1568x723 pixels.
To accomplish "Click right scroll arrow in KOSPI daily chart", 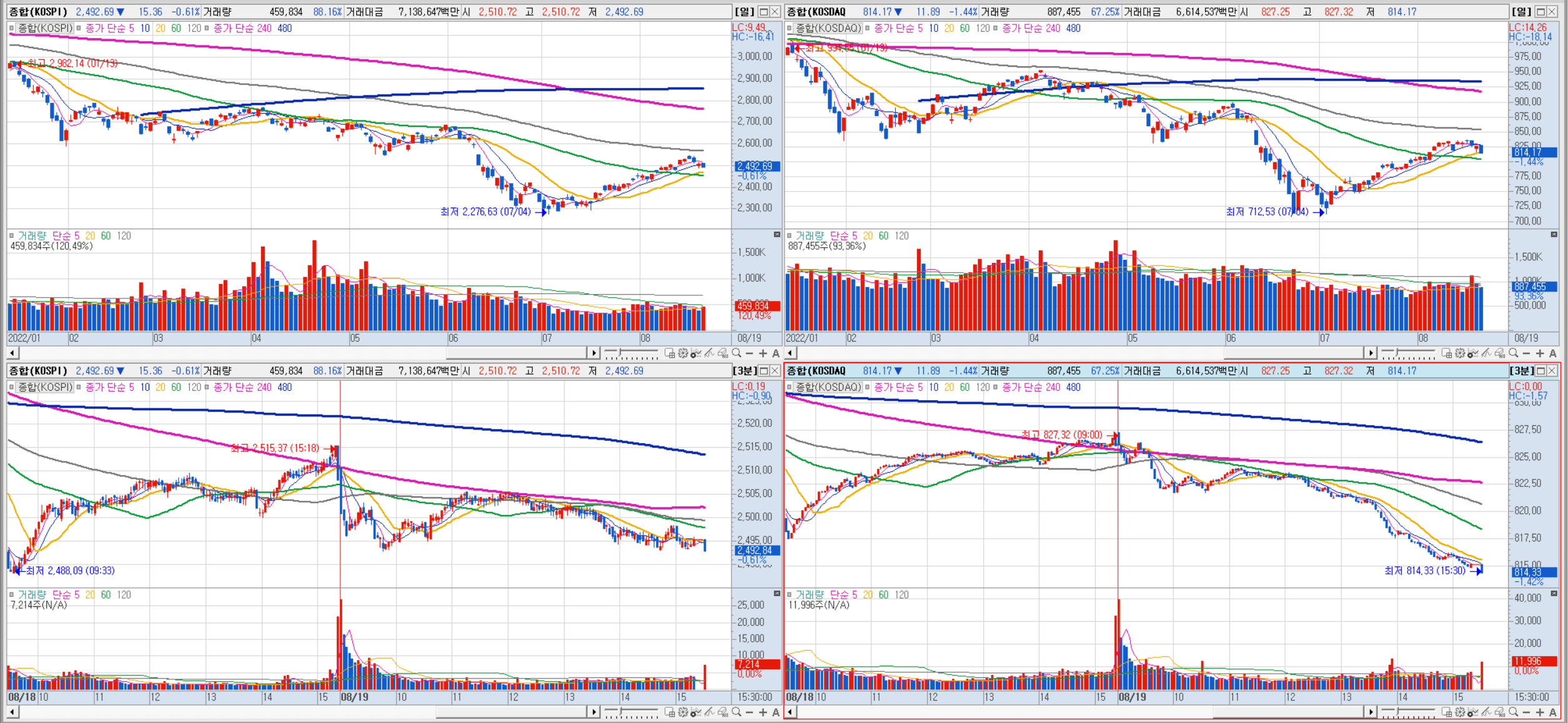I will click(593, 353).
